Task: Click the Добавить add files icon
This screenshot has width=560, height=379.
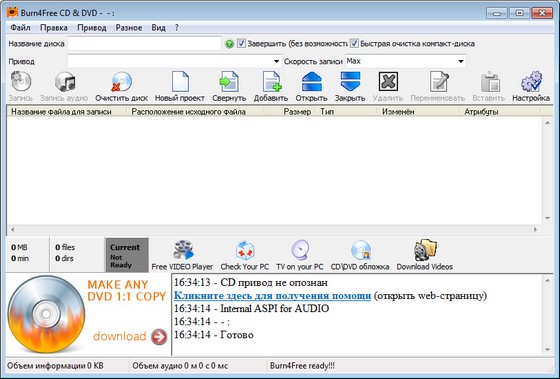Action: pyautogui.click(x=271, y=82)
